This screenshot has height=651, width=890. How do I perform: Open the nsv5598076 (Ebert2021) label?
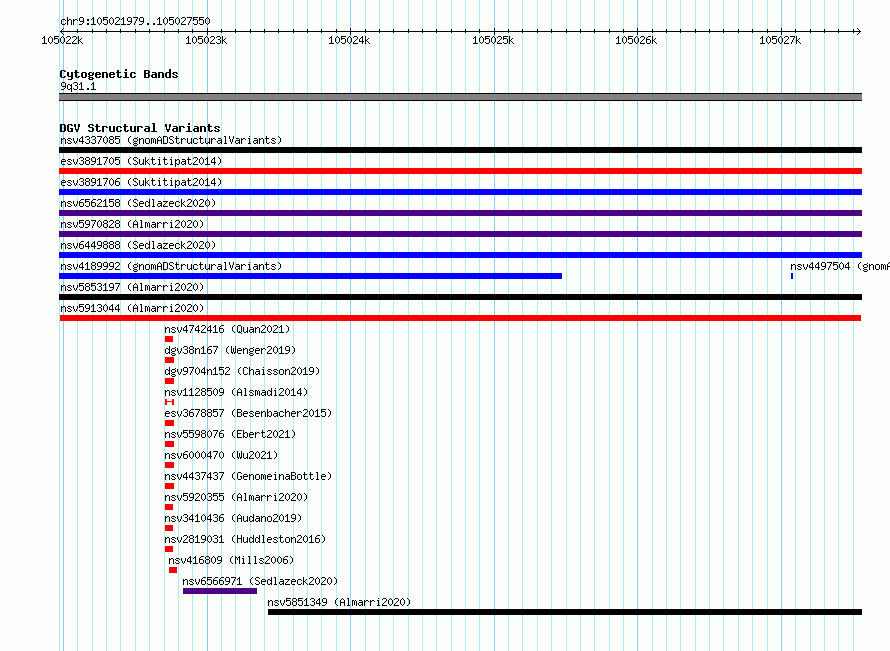(230, 434)
